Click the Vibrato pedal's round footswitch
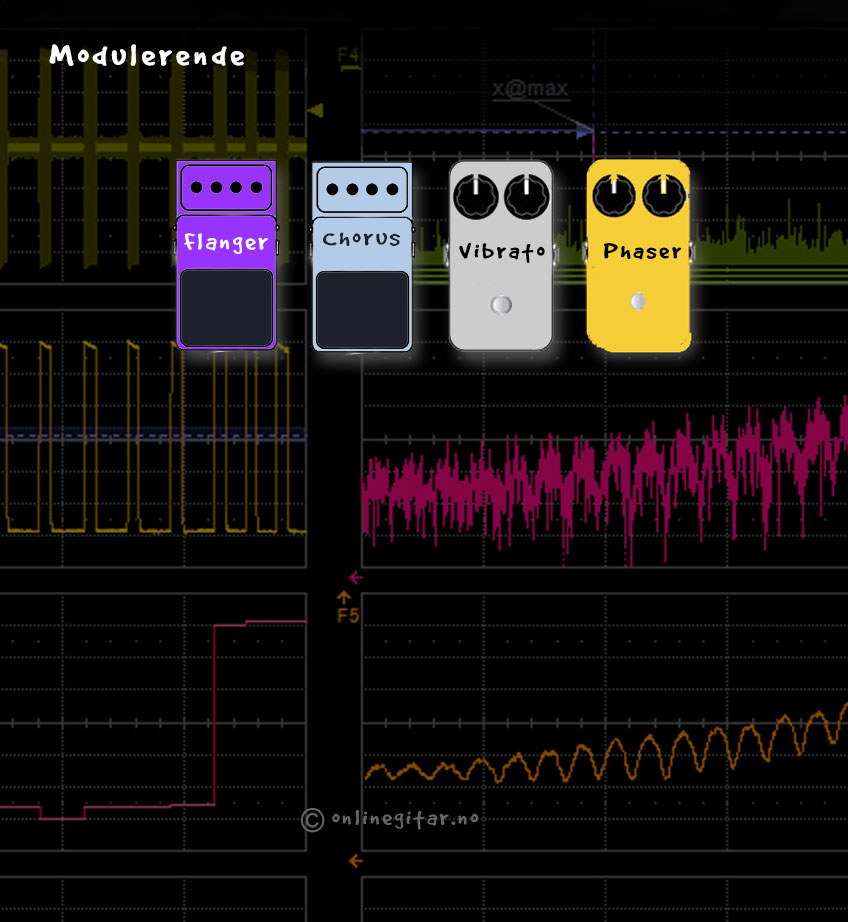The height and width of the screenshot is (922, 848). (501, 305)
